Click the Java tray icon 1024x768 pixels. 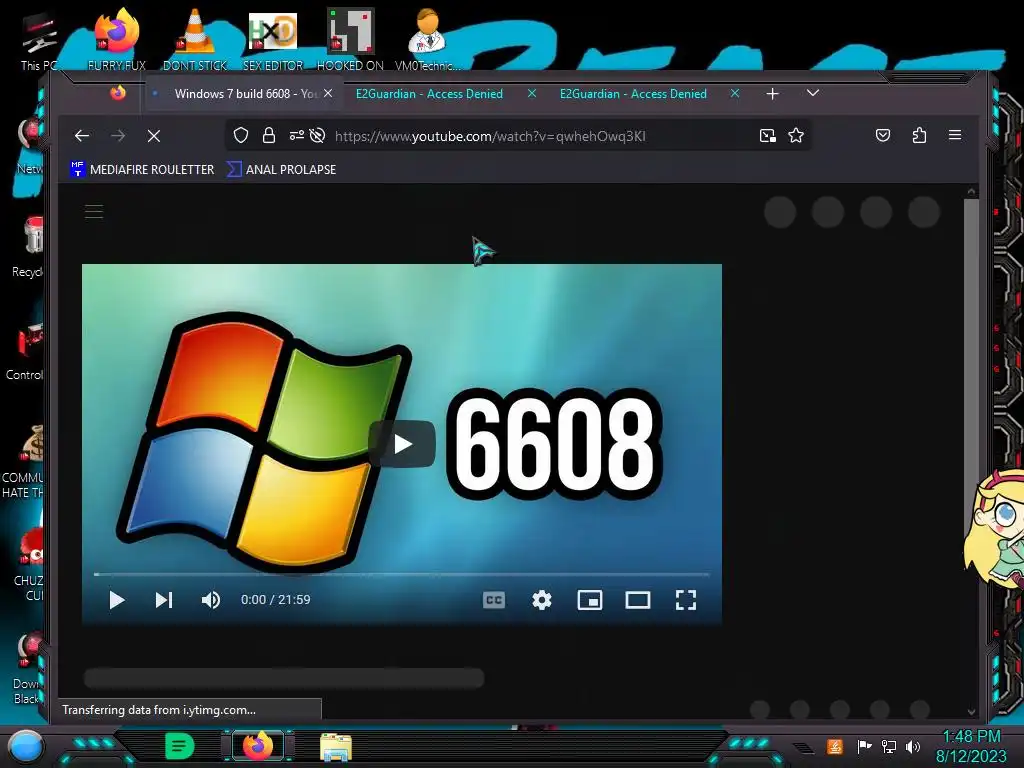(834, 746)
